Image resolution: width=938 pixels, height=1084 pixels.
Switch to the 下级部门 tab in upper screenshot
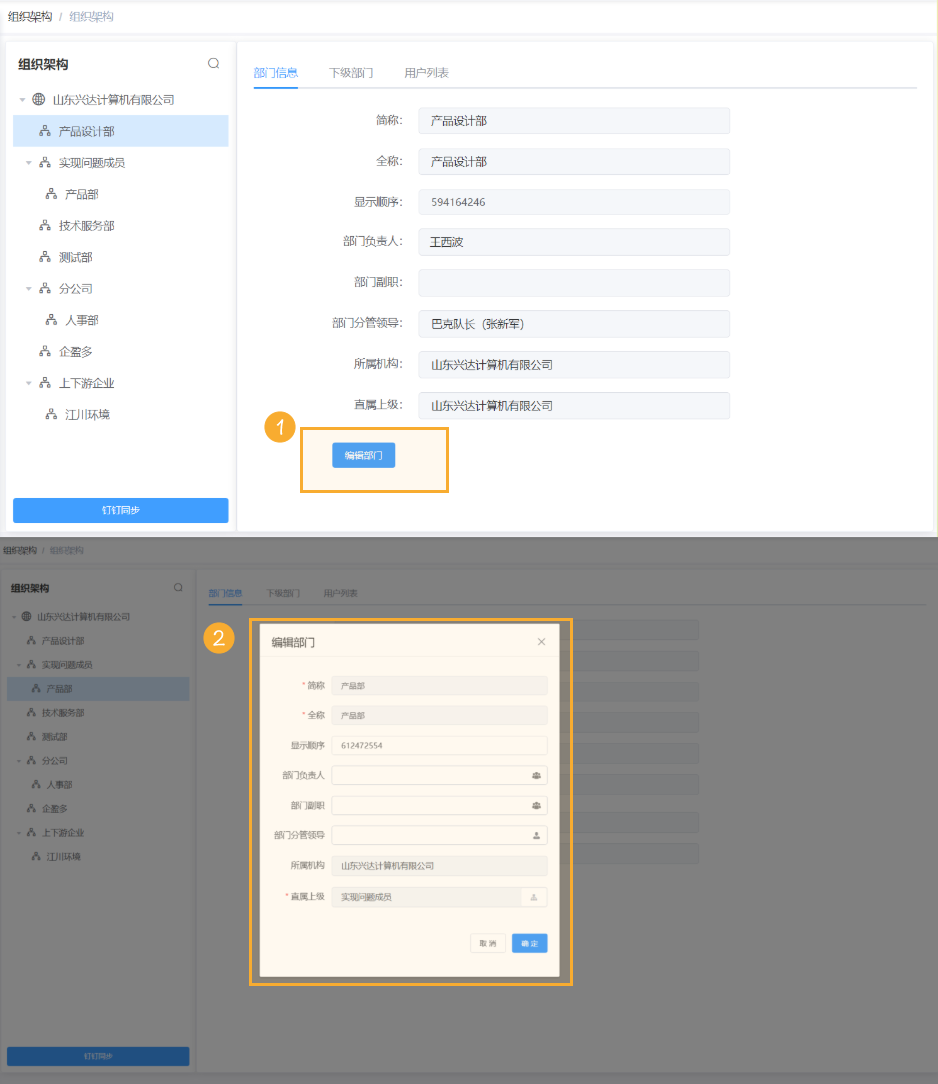pos(351,73)
